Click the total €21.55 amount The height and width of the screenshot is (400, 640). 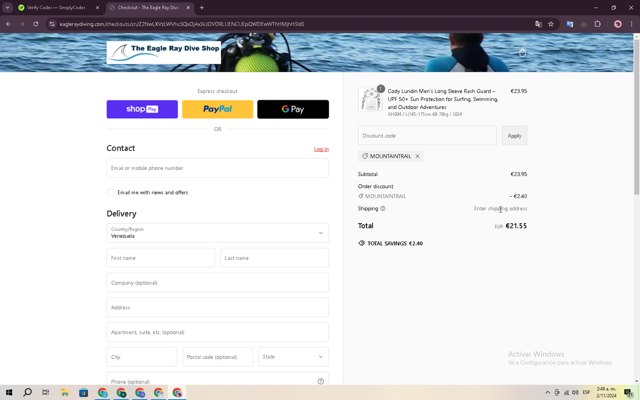coord(516,226)
